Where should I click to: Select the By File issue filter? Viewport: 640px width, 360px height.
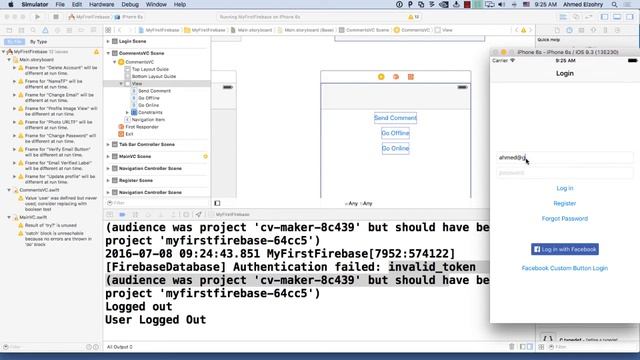[x=14, y=42]
